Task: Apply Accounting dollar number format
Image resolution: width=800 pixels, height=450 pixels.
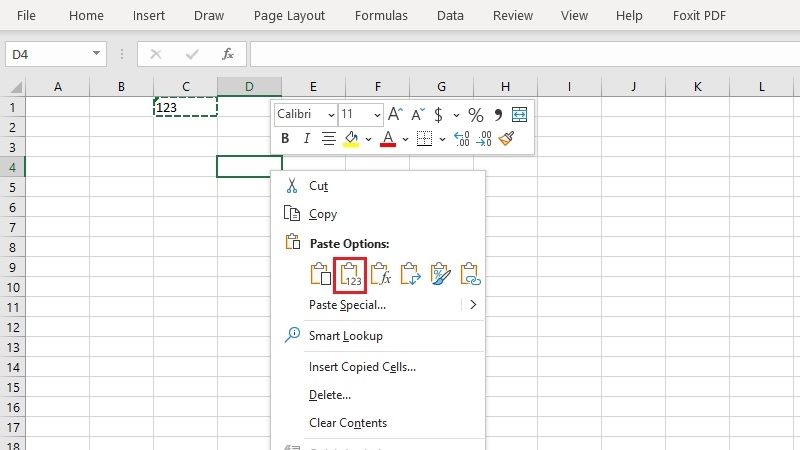Action: [x=438, y=114]
